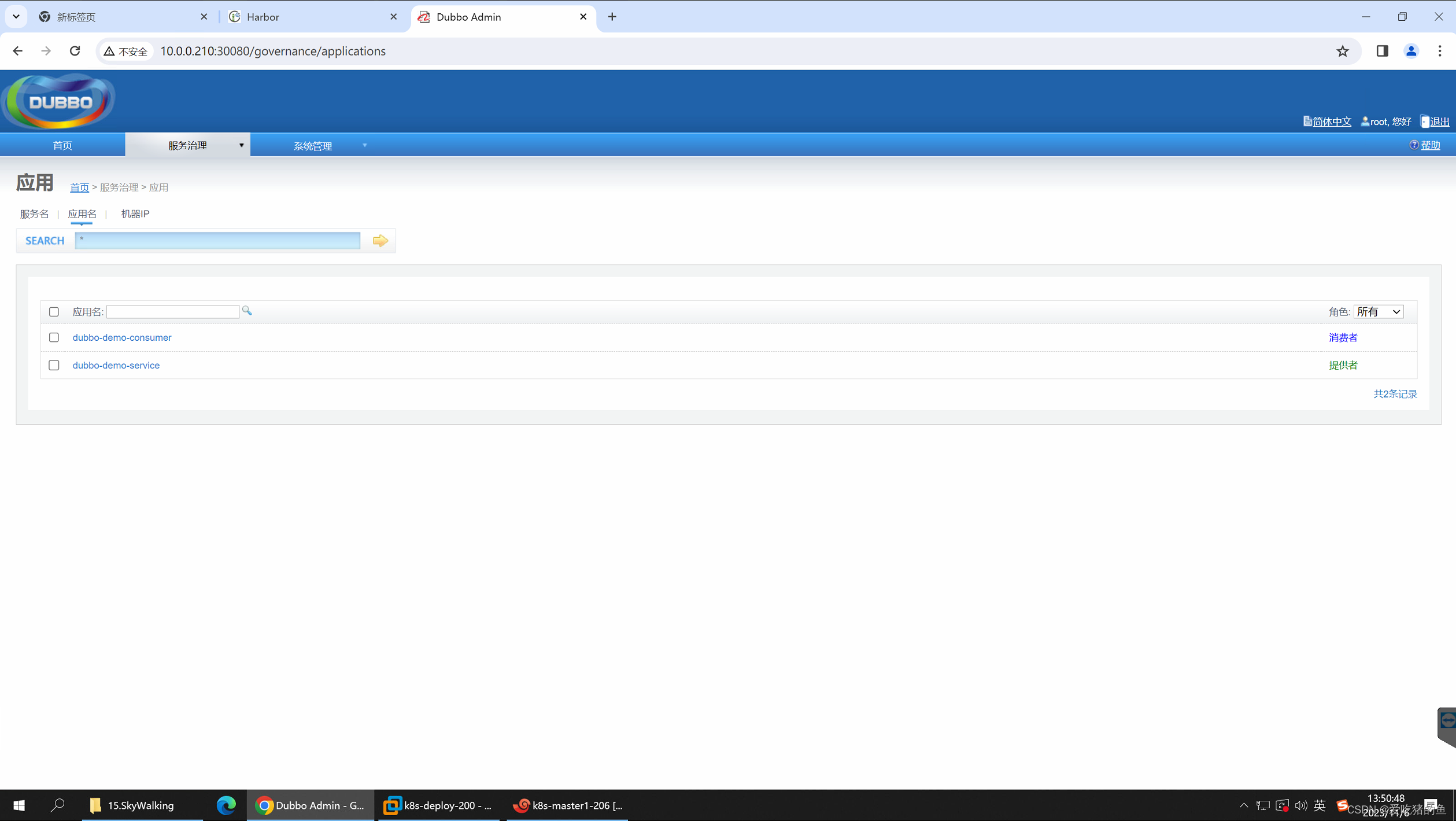This screenshot has width=1456, height=821.
Task: Open the browser side panel icon
Action: (1382, 51)
